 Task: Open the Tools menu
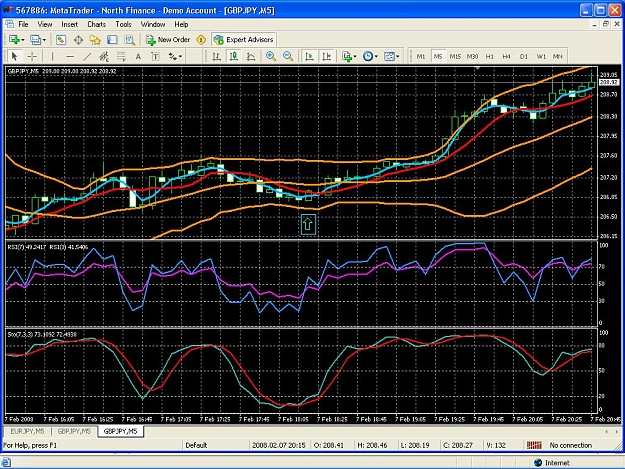click(123, 24)
